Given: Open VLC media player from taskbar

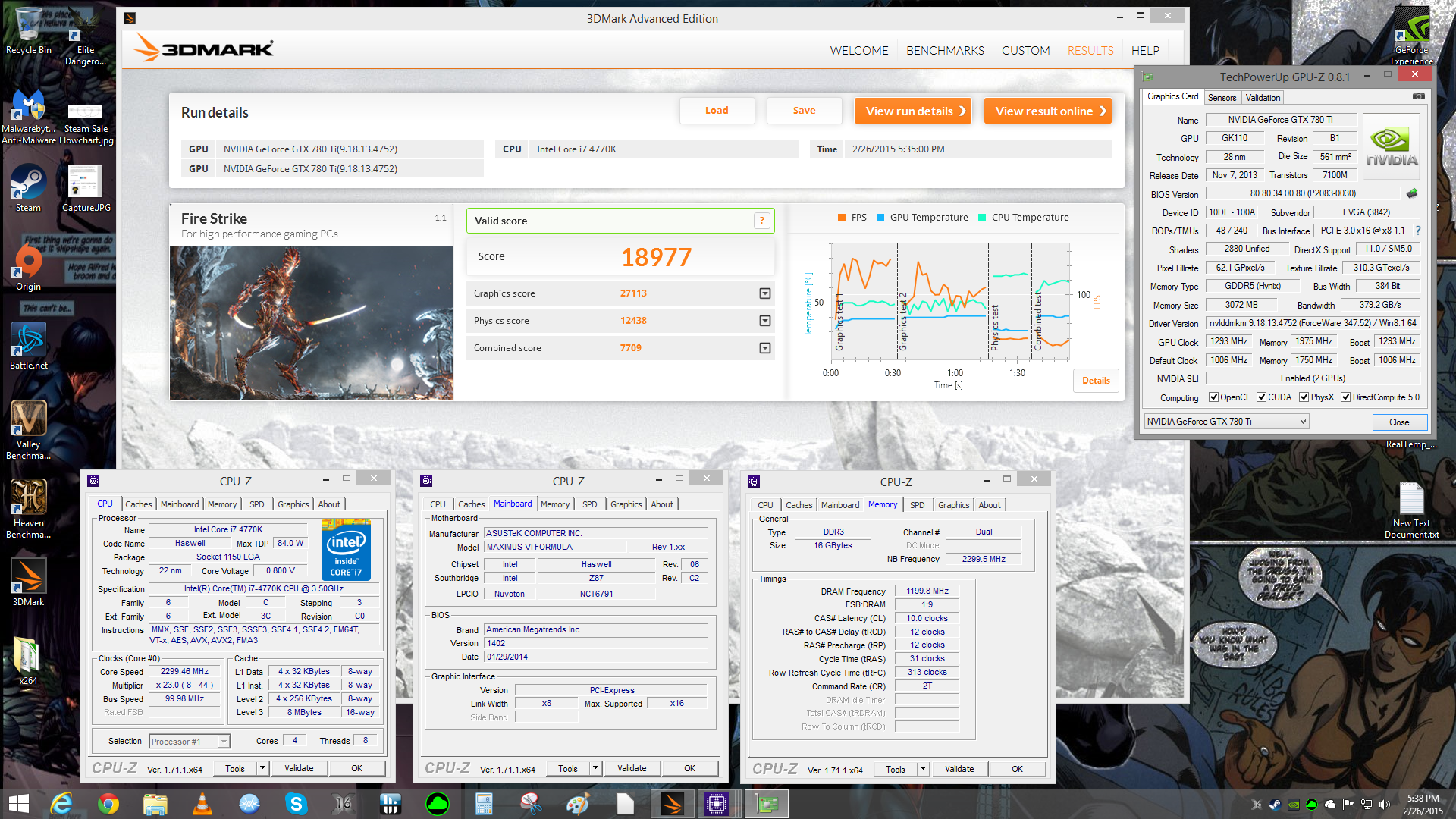Looking at the screenshot, I should (x=202, y=804).
